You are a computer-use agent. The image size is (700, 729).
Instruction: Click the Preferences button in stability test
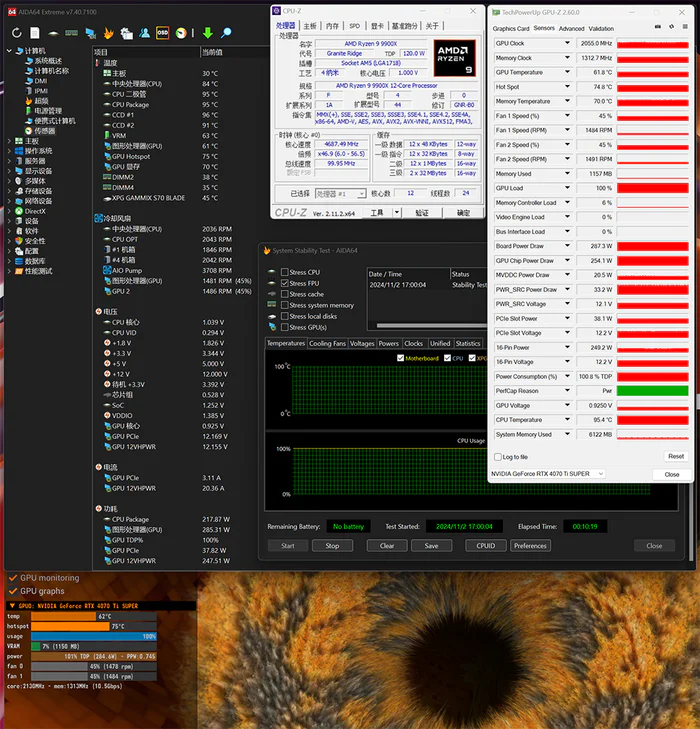[x=530, y=546]
